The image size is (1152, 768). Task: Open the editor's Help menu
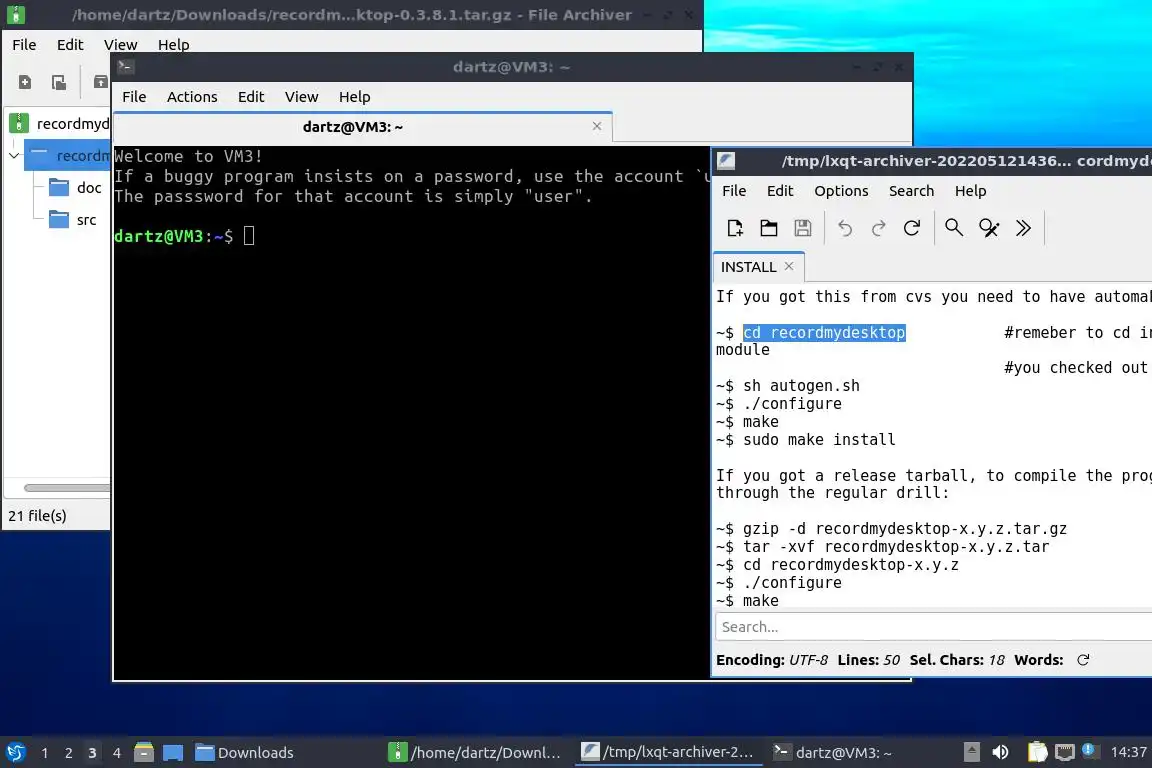click(970, 191)
